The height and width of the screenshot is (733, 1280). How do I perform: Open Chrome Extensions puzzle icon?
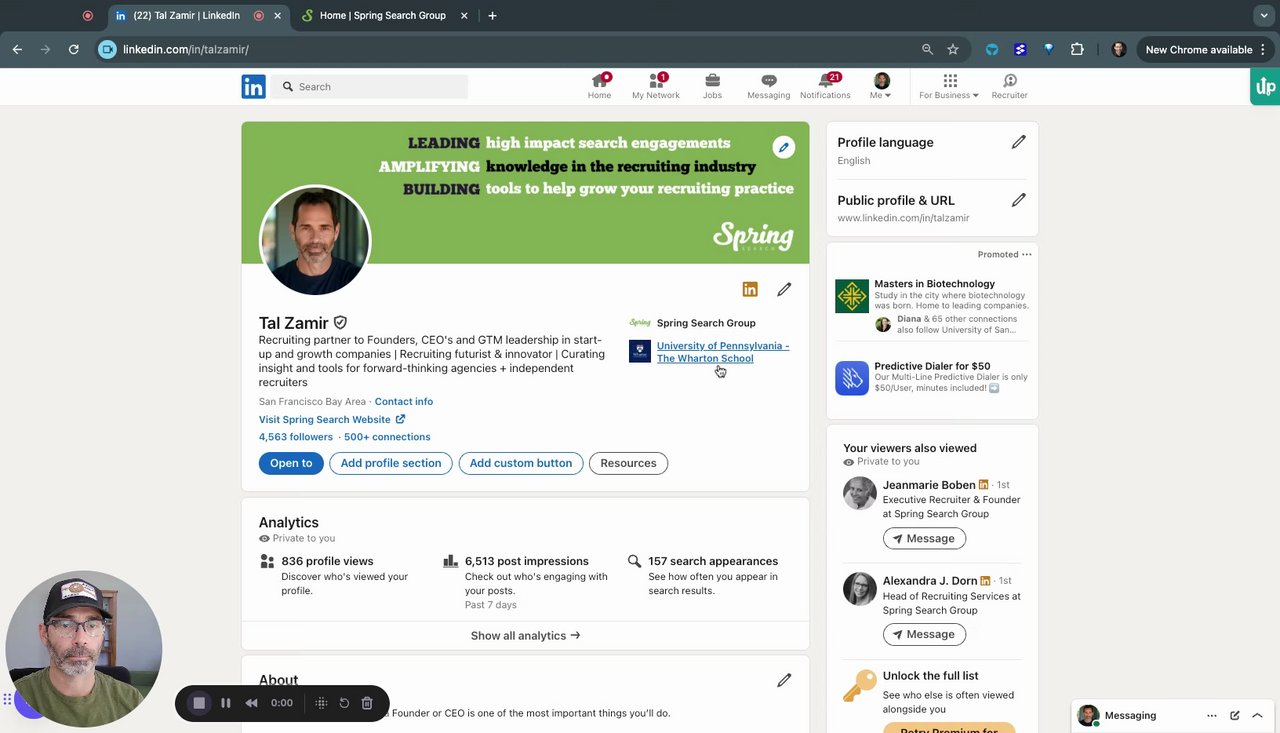pyautogui.click(x=1077, y=49)
